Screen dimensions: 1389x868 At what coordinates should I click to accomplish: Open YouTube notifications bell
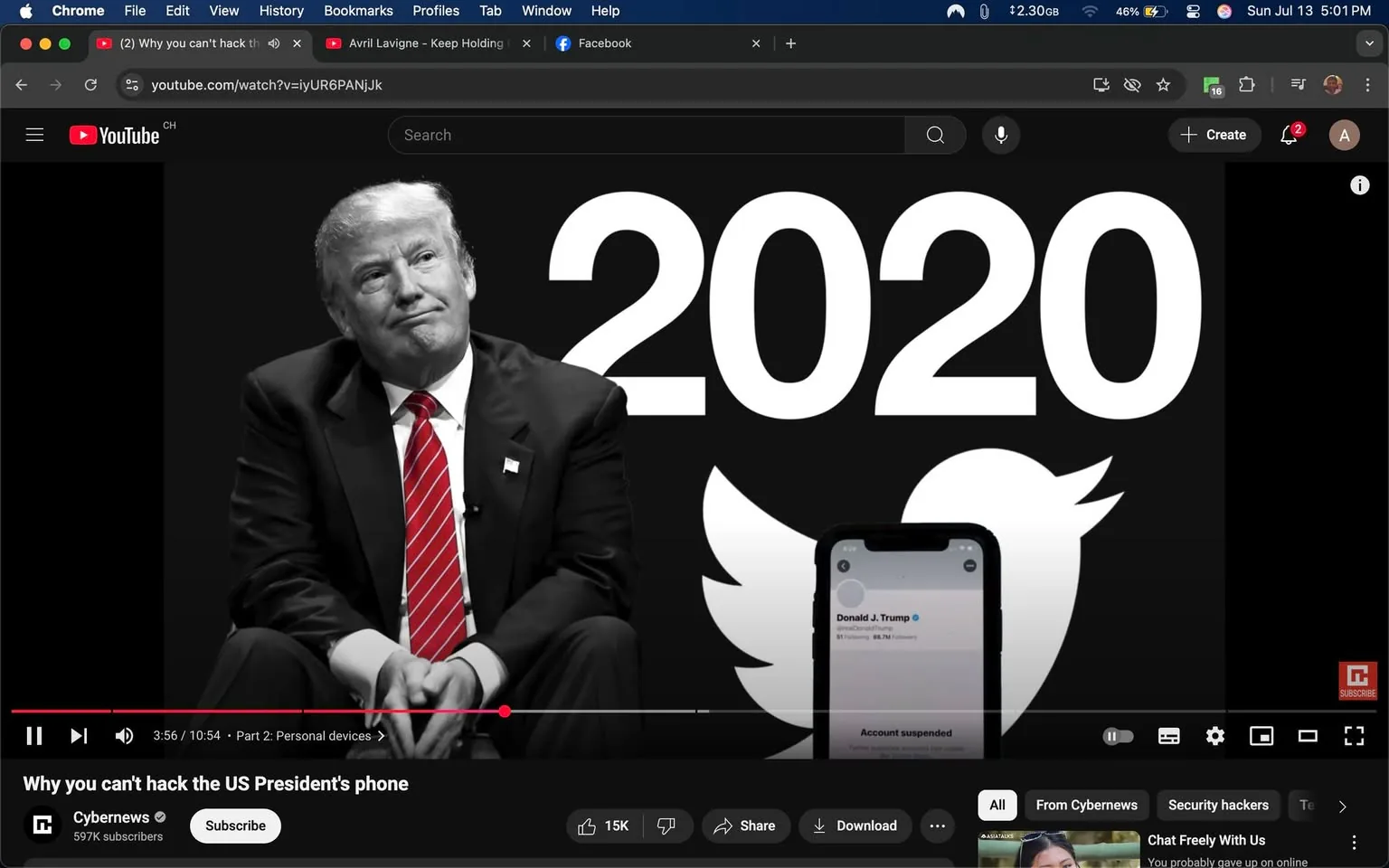tap(1289, 135)
